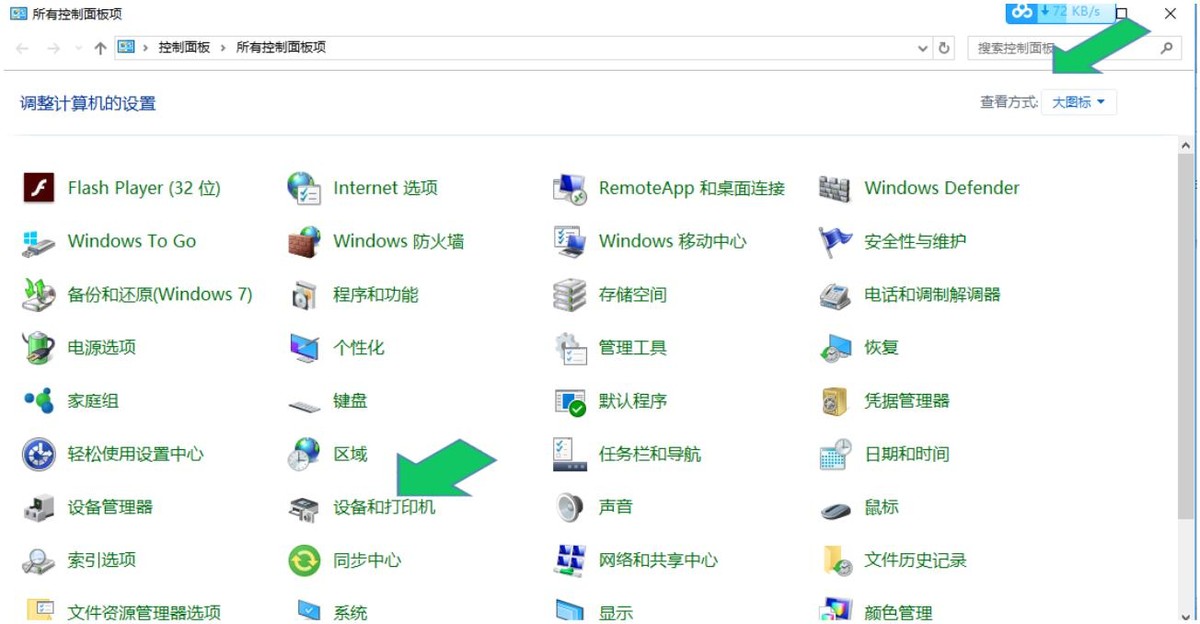Open 声音 (Sound) settings
1200x624 pixels.
coord(614,507)
